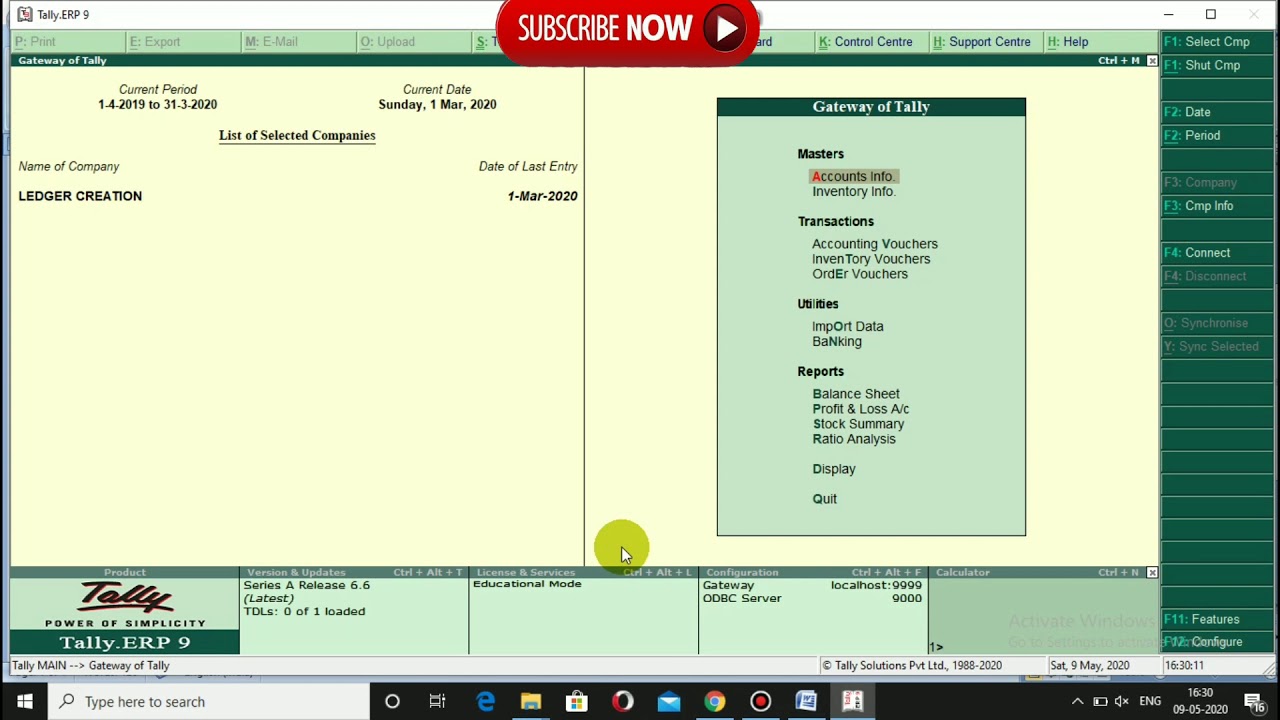Select Accounting Vouchers
Screen dimensions: 1280x720
[875, 244]
